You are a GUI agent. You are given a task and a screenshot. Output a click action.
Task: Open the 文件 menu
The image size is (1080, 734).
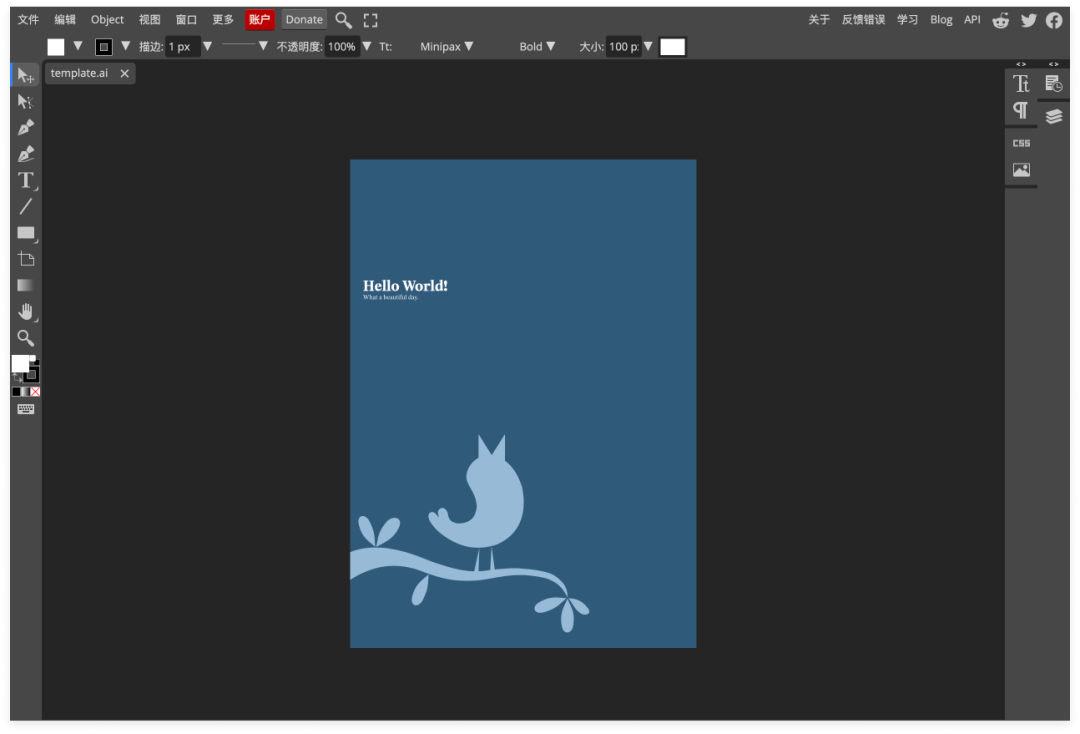click(x=28, y=20)
